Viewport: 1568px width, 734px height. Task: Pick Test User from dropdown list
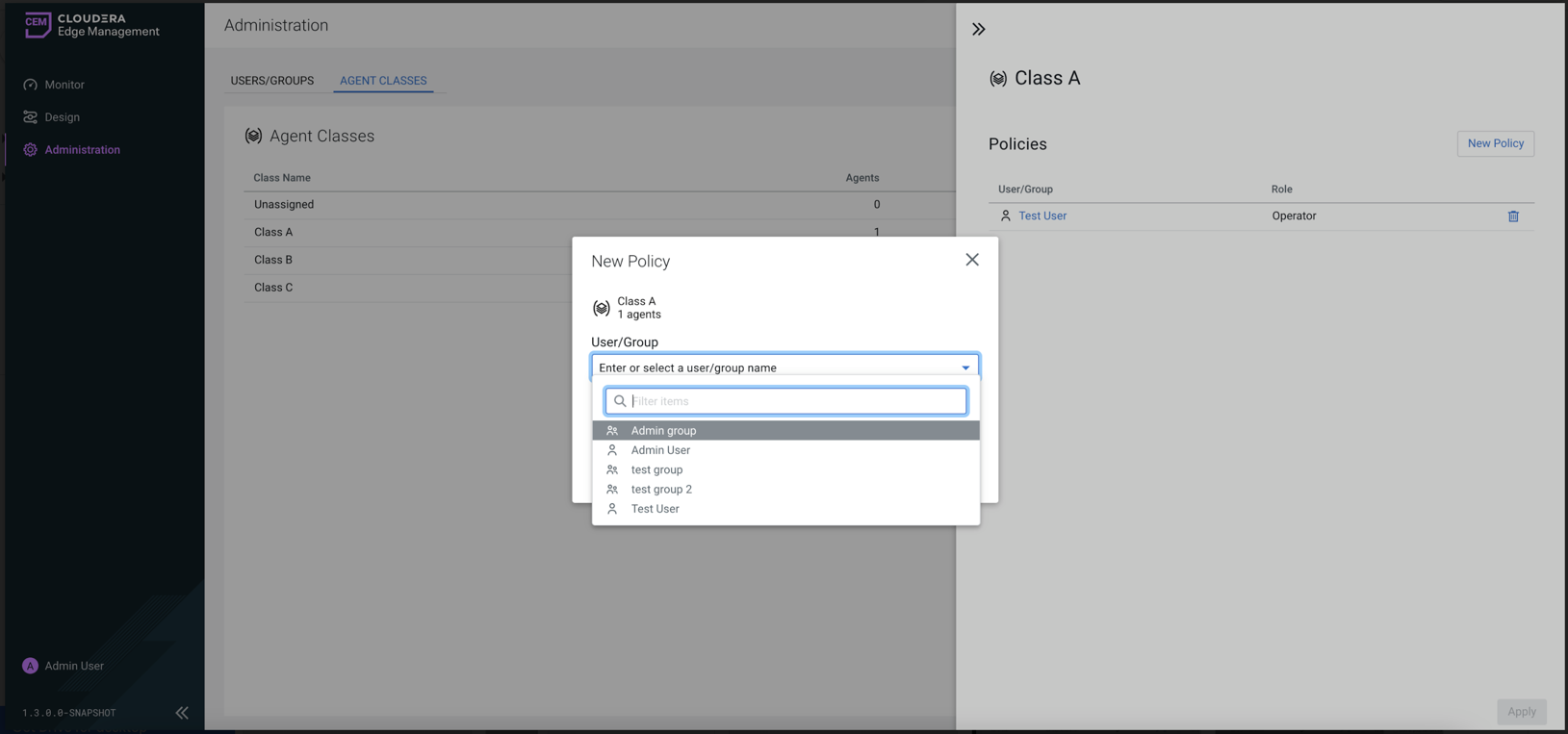coord(655,509)
